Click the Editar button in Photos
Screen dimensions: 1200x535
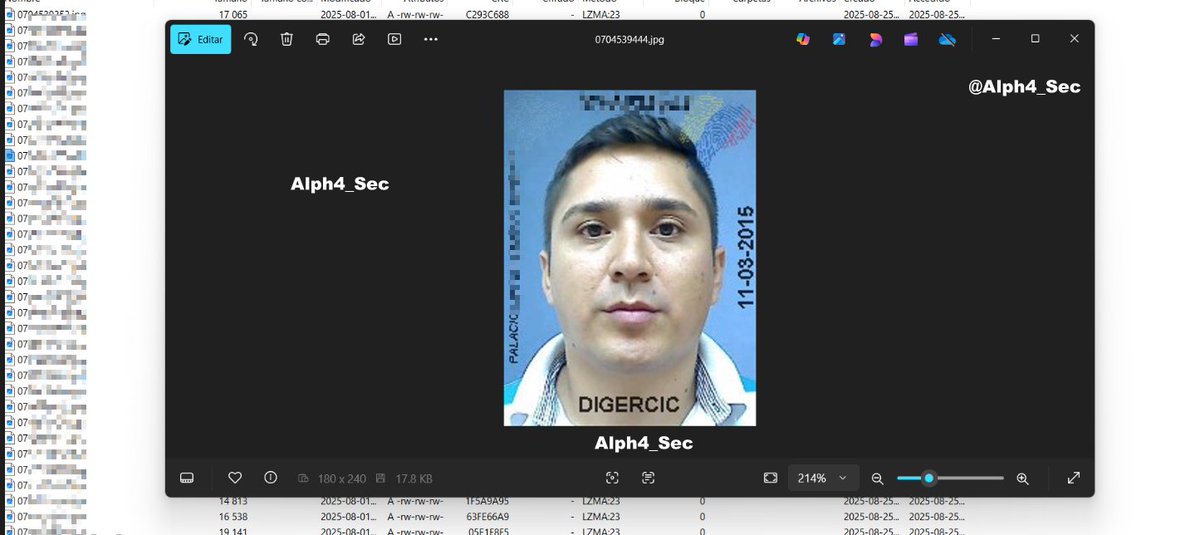[201, 39]
